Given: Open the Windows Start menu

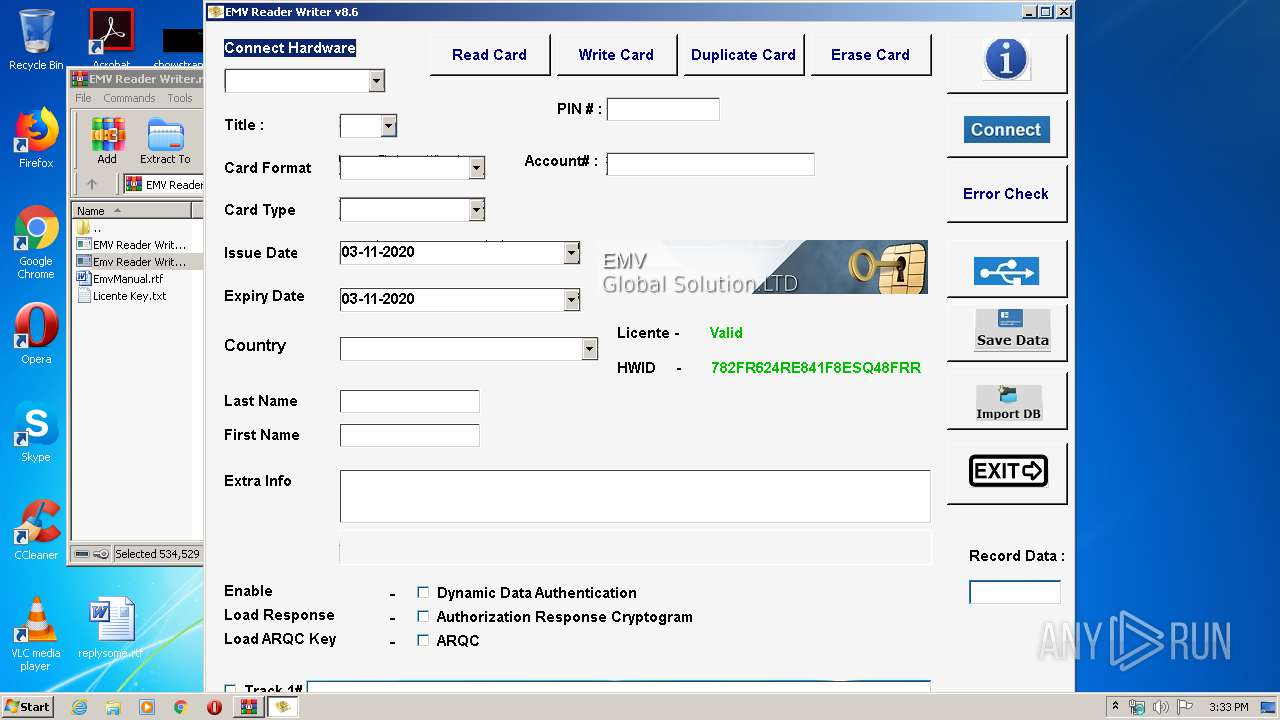Looking at the screenshot, I should point(28,707).
